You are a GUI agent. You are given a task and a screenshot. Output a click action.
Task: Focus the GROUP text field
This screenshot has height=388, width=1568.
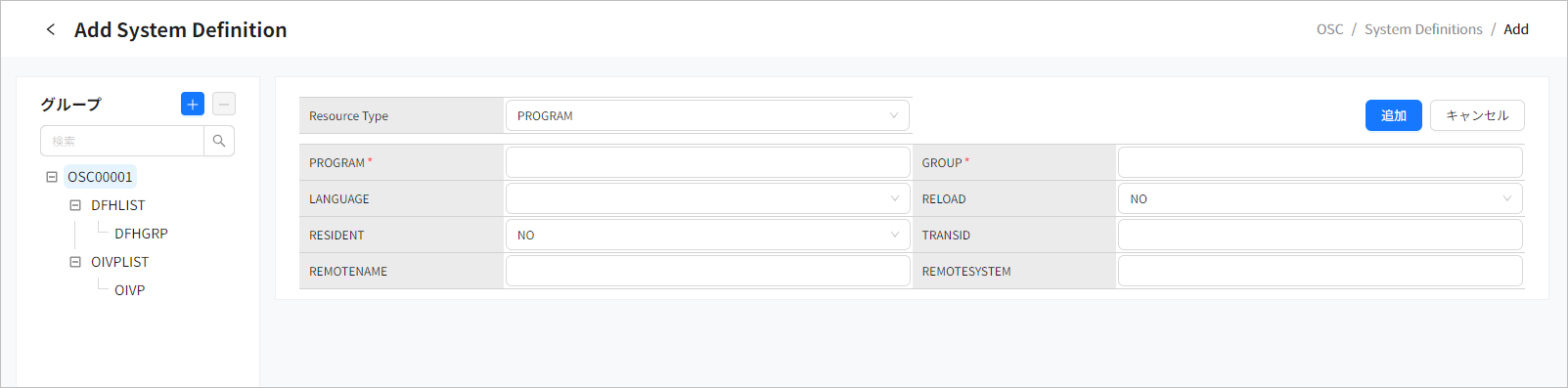pos(1320,162)
